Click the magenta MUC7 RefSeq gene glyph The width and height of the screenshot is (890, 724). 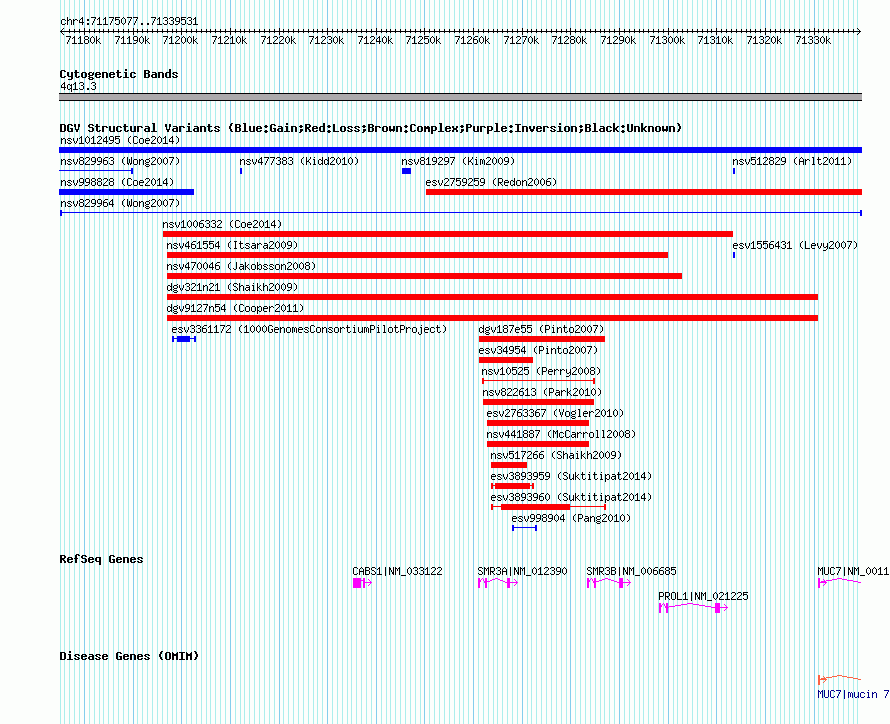(x=839, y=582)
